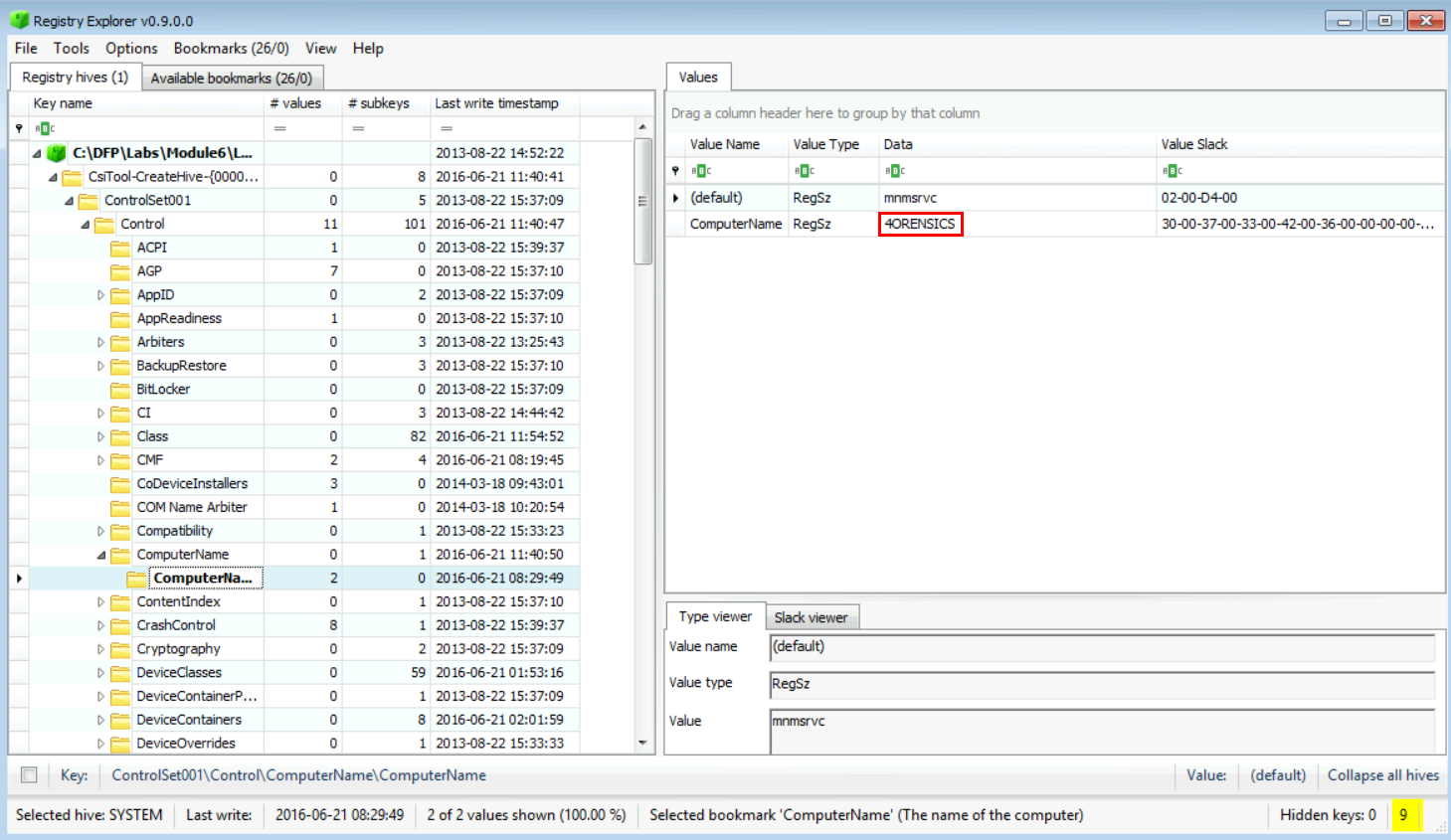The height and width of the screenshot is (840, 1451).
Task: Collapse the Control key node
Action: coord(85,225)
